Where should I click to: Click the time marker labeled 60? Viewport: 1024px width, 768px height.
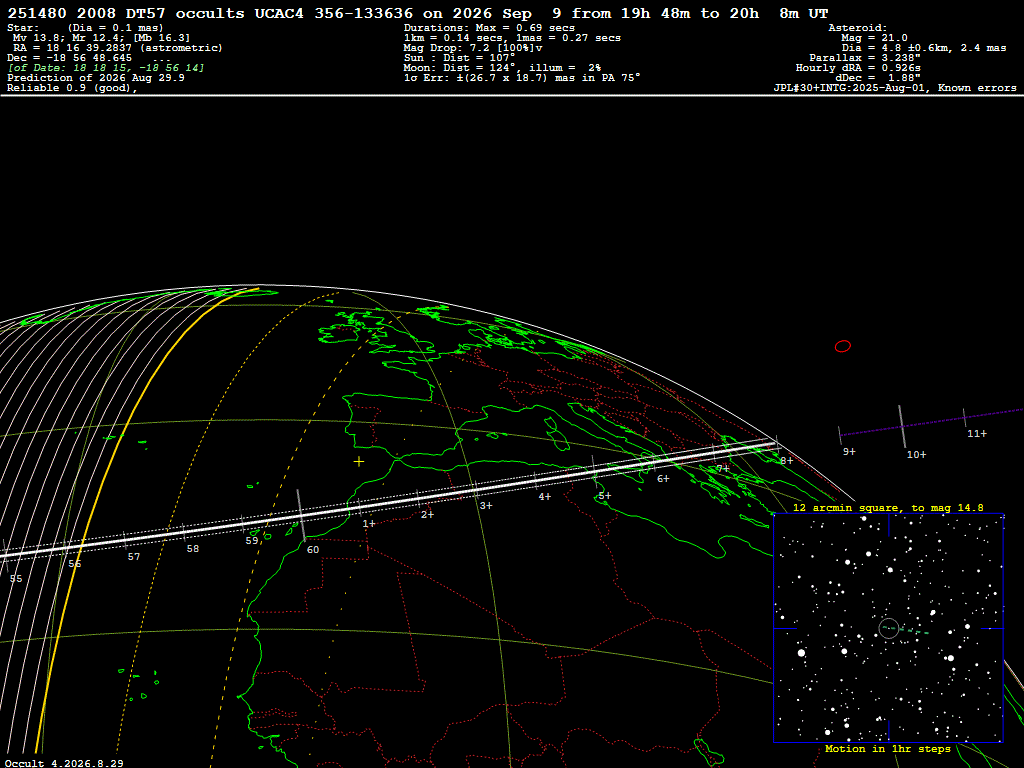(x=313, y=550)
